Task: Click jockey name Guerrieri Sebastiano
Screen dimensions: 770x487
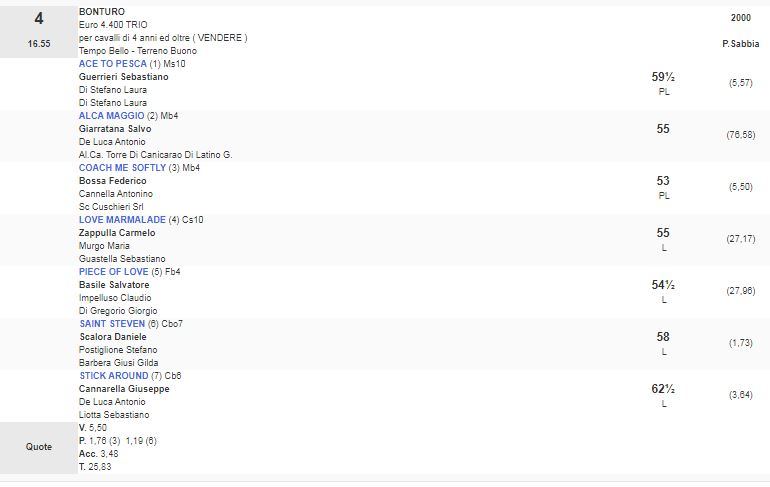Action: click(124, 77)
